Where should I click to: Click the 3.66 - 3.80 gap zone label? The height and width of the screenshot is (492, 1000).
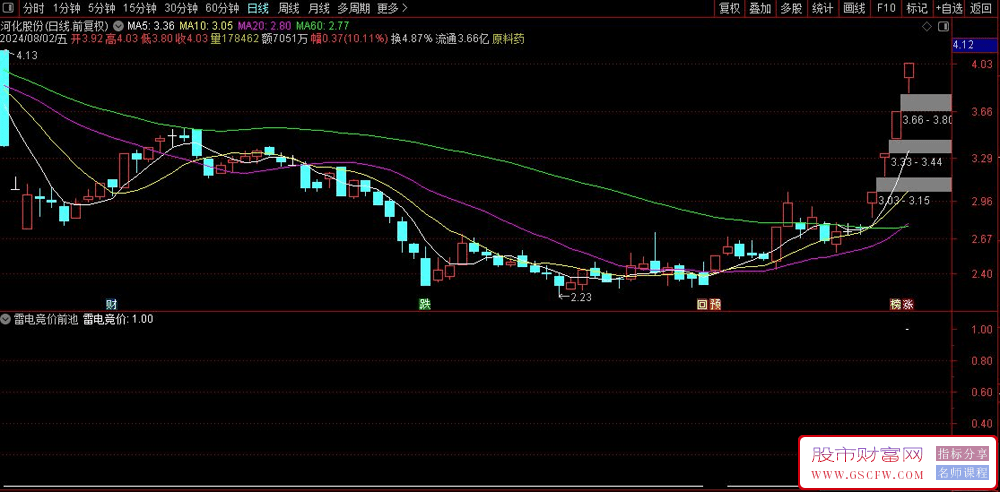[926, 119]
